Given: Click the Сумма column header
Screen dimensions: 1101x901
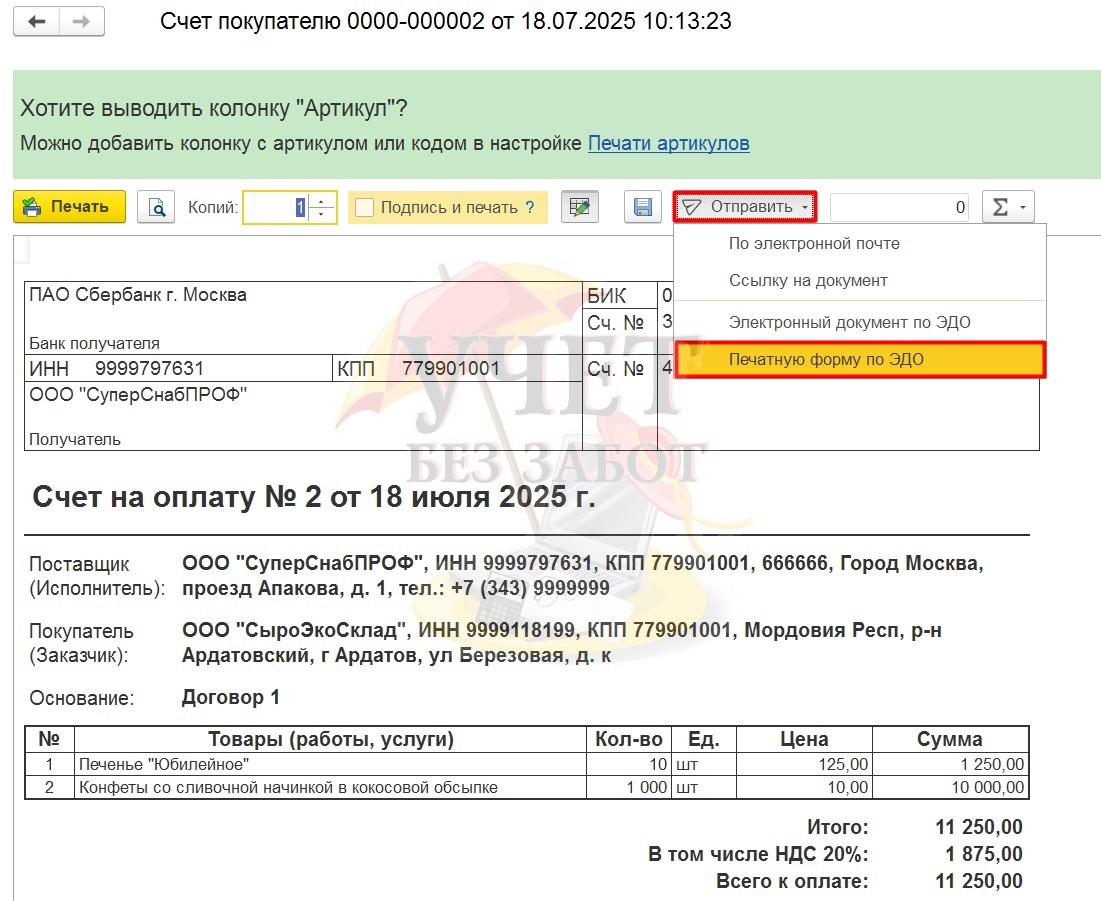Looking at the screenshot, I should 951,739.
